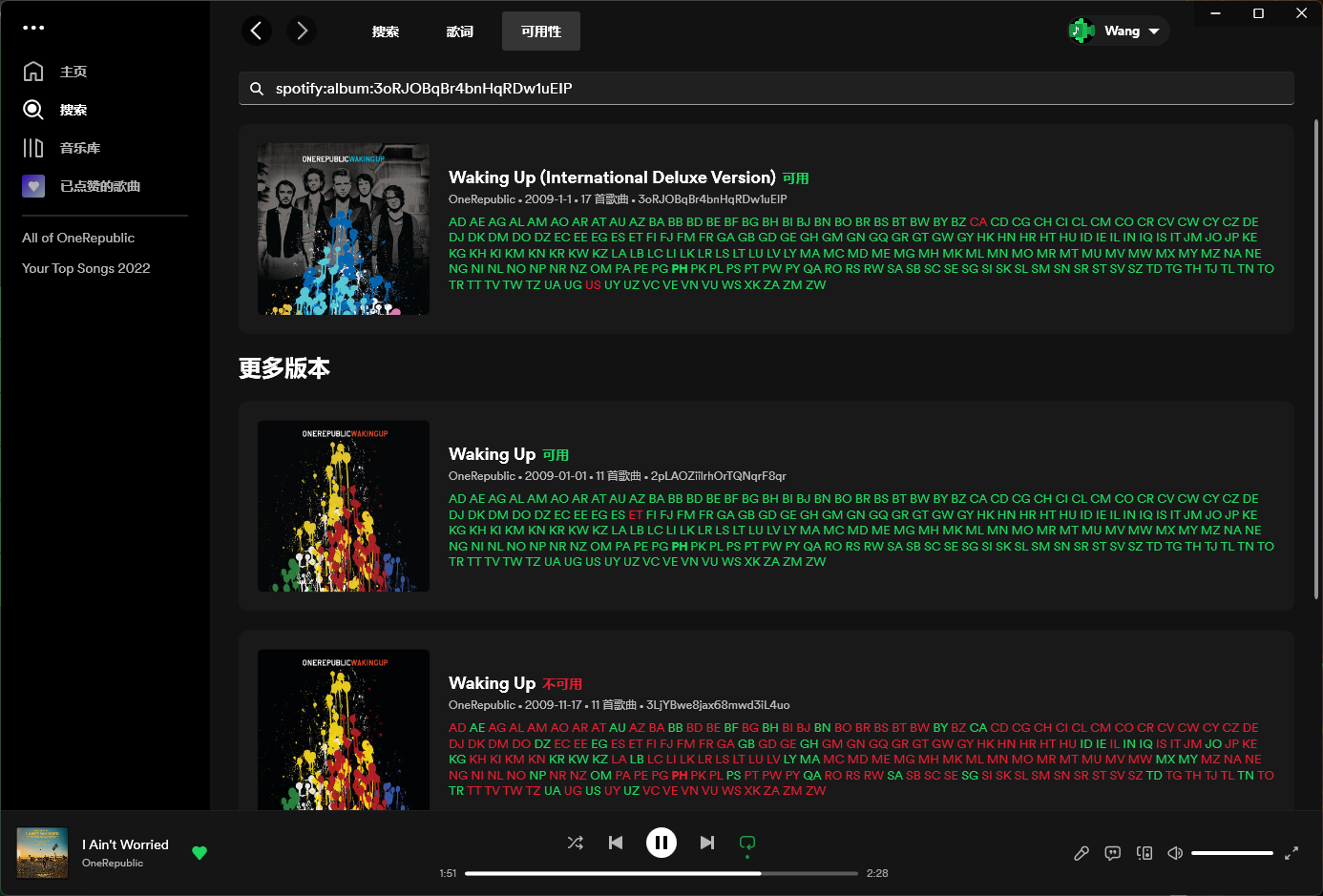The height and width of the screenshot is (896, 1323).
Task: Click the 更多版本 section heading
Action: [284, 368]
